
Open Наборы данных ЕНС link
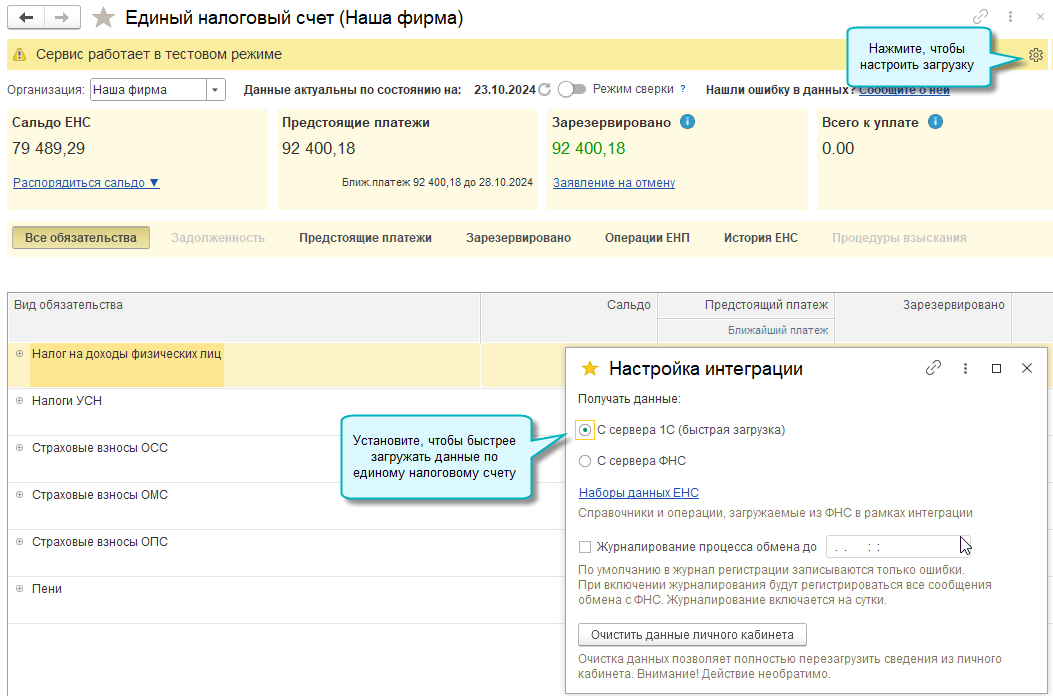point(639,492)
